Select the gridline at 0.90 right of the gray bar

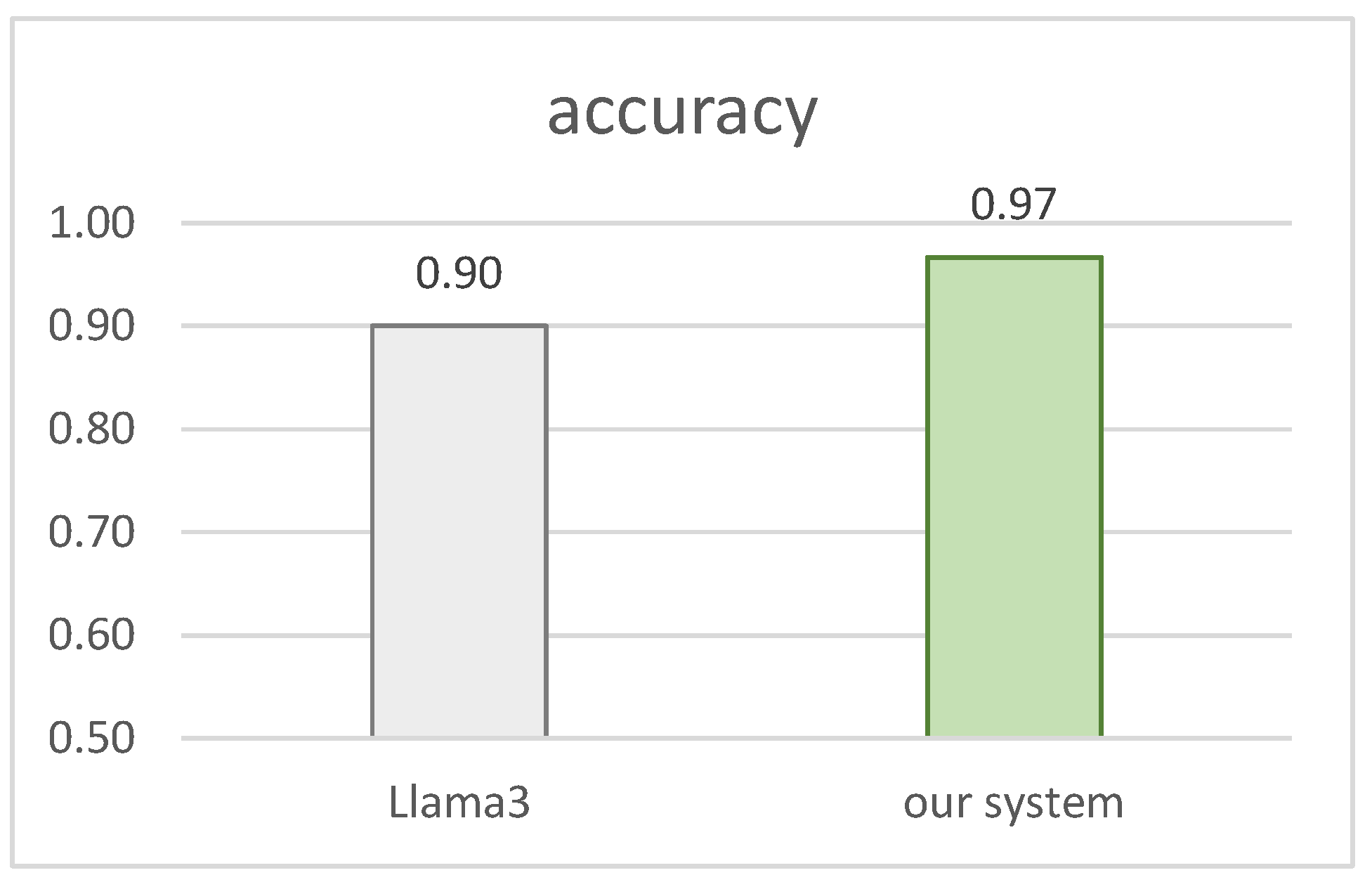[x=736, y=326]
